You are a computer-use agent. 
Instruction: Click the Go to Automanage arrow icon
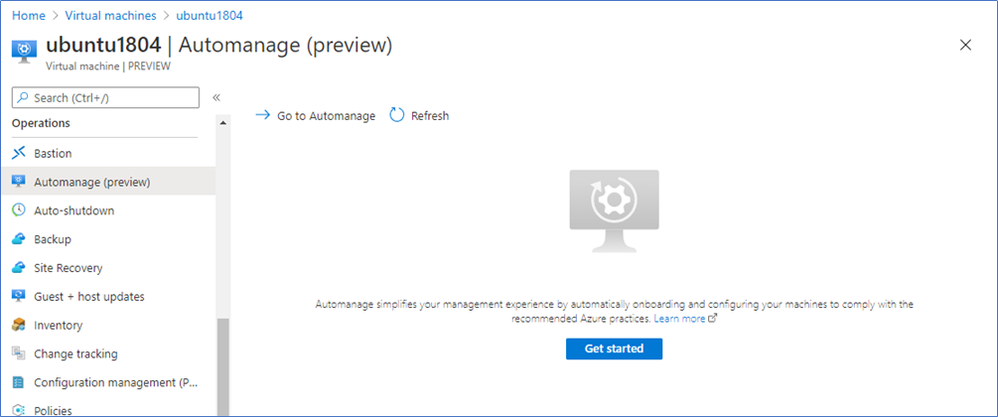(x=262, y=115)
